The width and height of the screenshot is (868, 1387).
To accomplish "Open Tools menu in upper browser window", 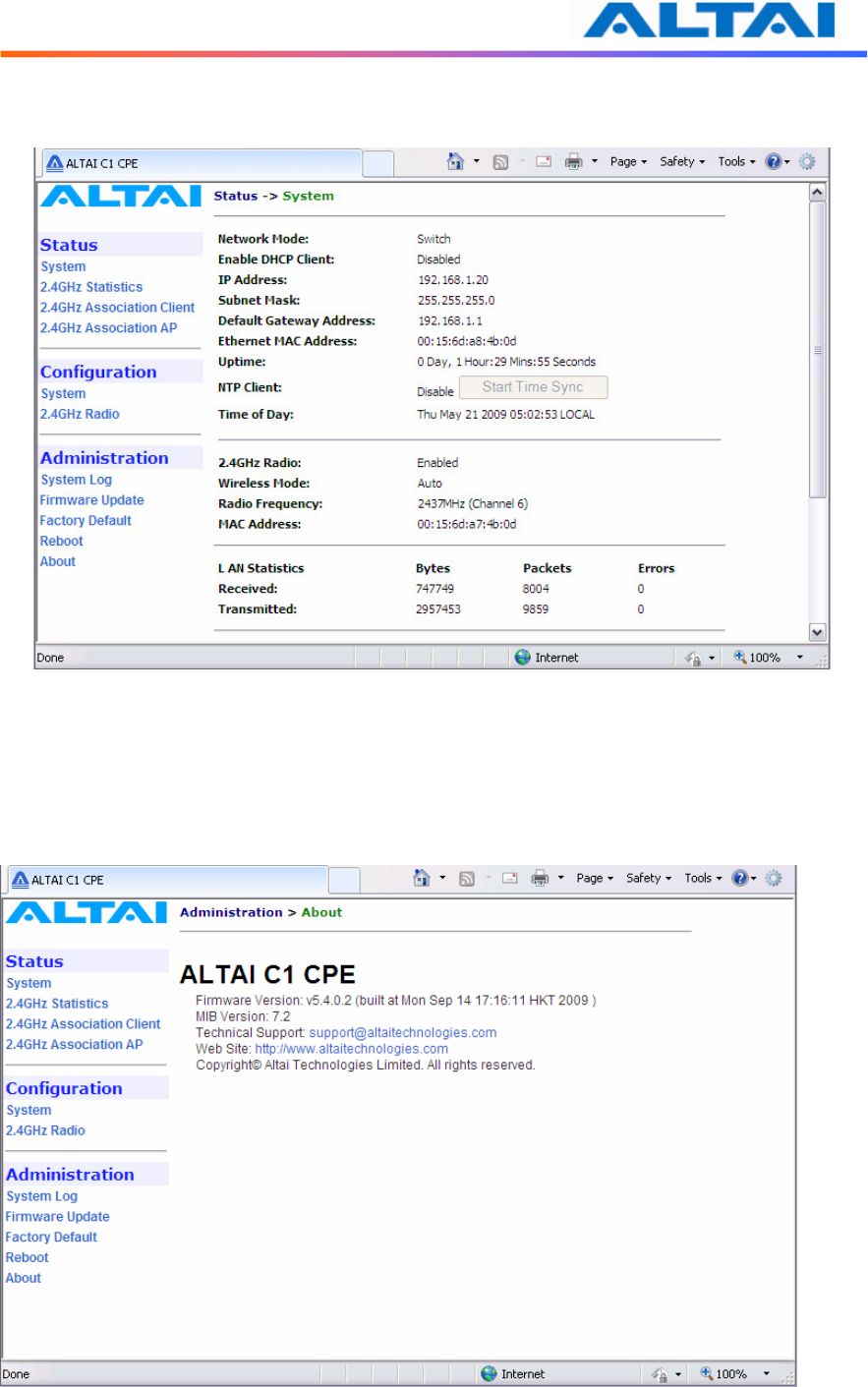I will point(736,161).
